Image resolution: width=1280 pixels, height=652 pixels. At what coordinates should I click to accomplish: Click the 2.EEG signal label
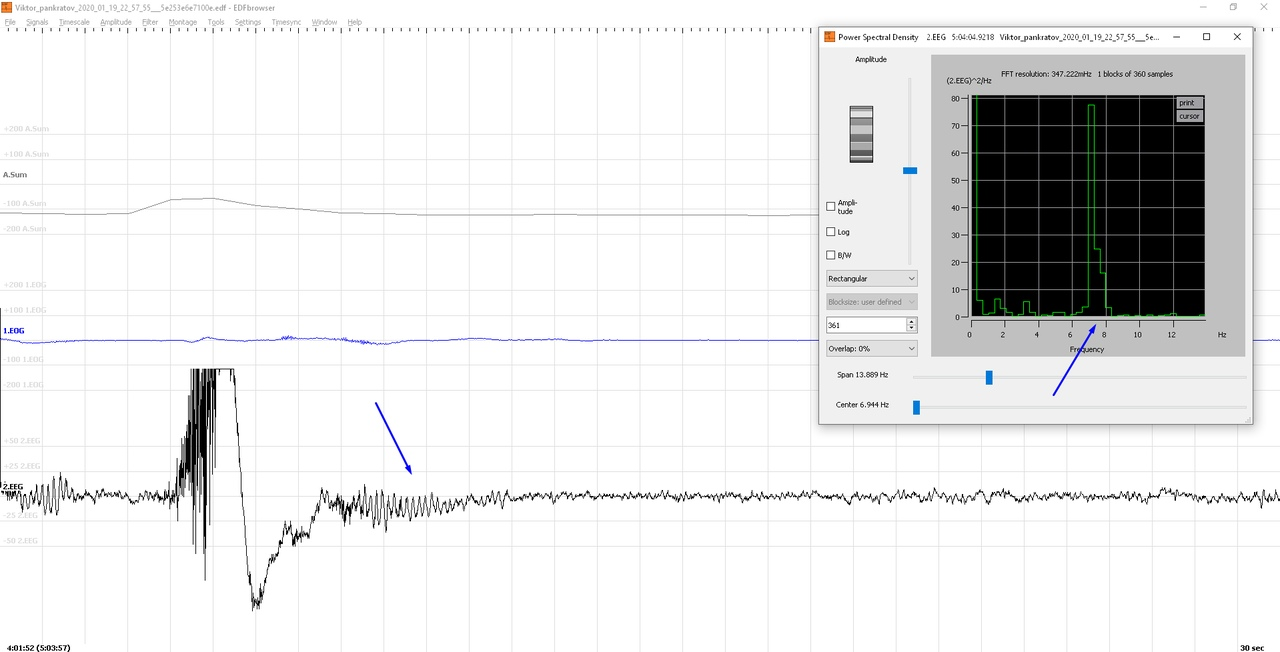pyautogui.click(x=13, y=487)
